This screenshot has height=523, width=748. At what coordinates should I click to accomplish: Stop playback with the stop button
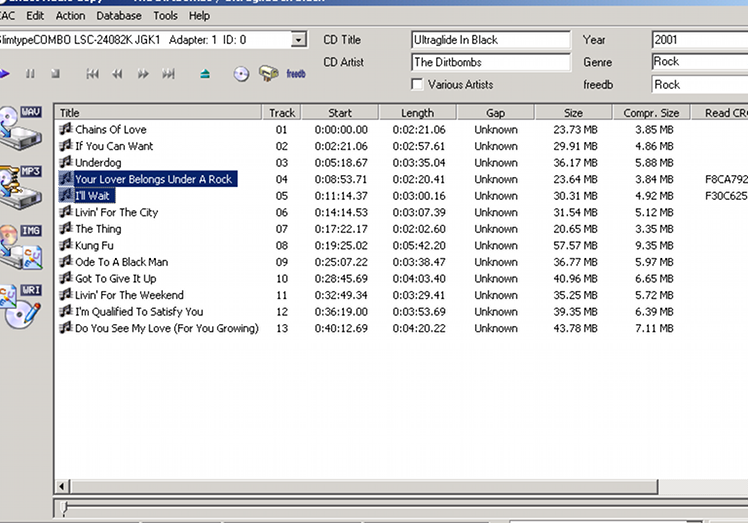[55, 73]
